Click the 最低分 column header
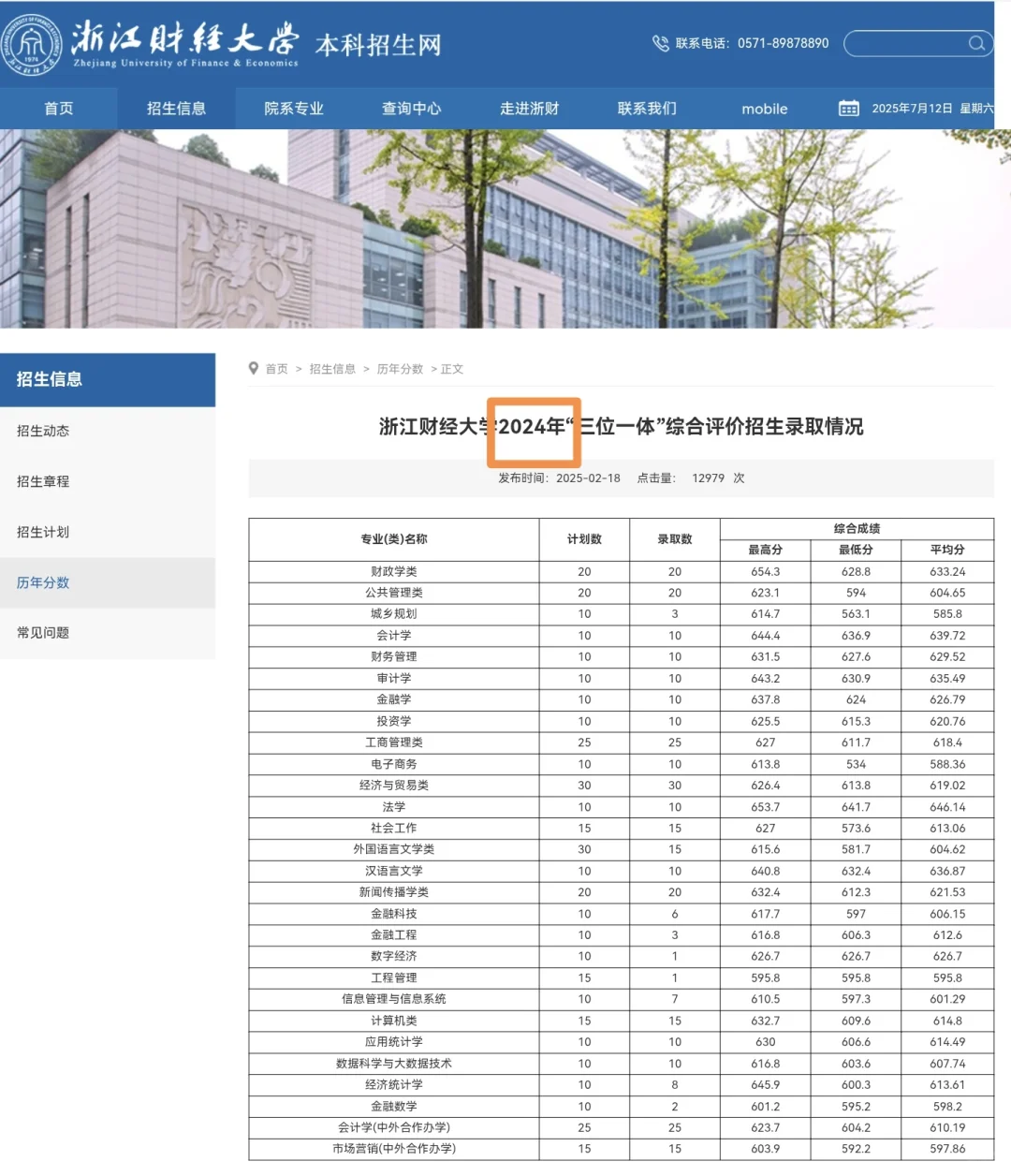The image size is (1011, 1176). tap(856, 550)
